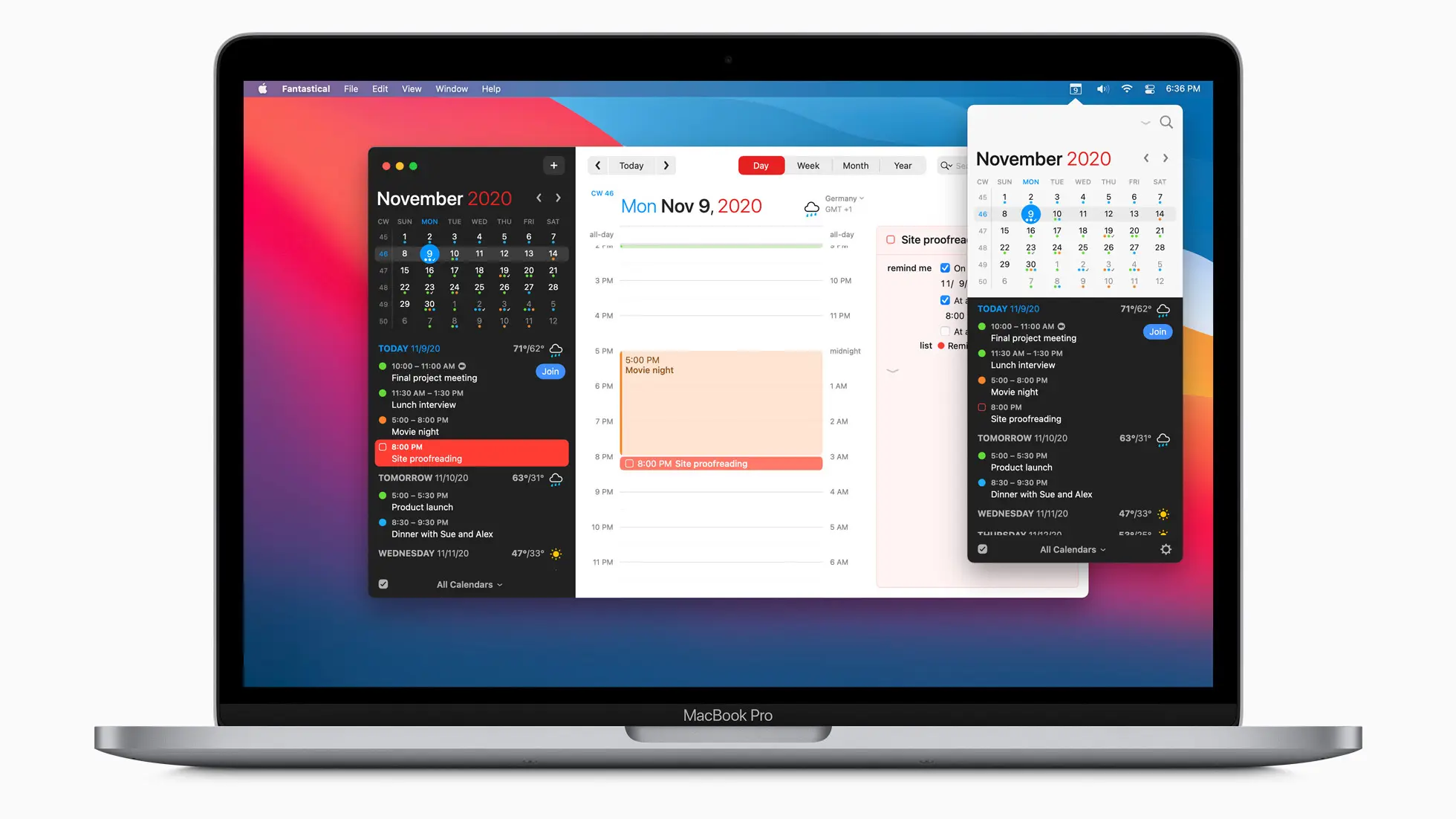Toggle All Calendars visibility checkbox
Viewport: 1456px width, 819px height.
click(x=383, y=584)
